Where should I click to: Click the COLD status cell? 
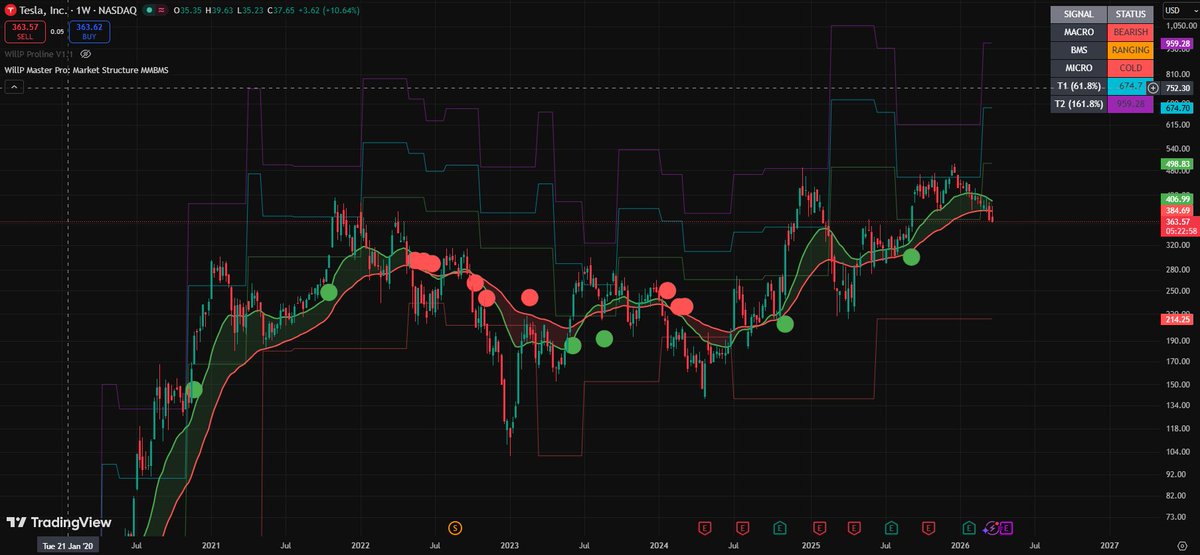pyautogui.click(x=1130, y=68)
